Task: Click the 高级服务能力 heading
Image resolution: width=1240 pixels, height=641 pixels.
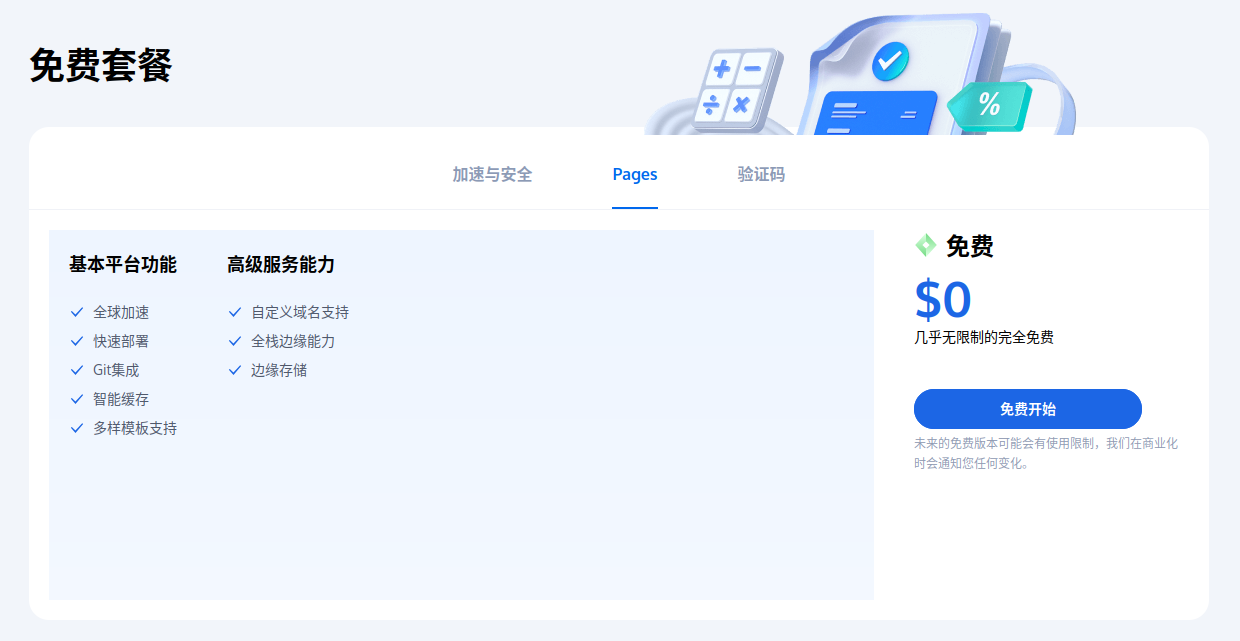Action: click(x=281, y=265)
